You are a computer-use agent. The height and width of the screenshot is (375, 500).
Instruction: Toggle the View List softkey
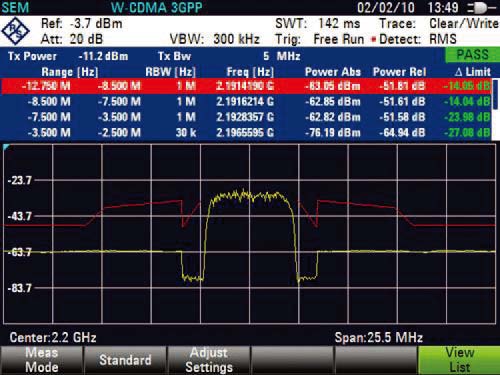(x=459, y=360)
